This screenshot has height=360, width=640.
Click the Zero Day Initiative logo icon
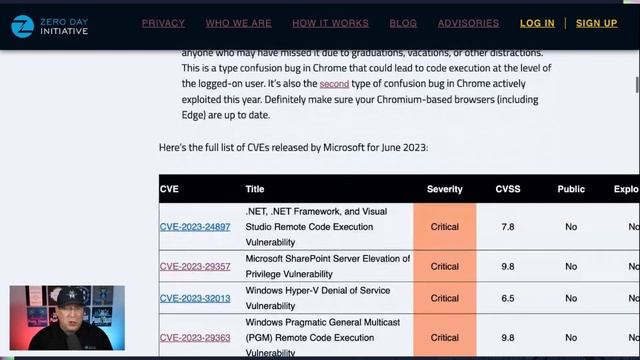(x=22, y=27)
